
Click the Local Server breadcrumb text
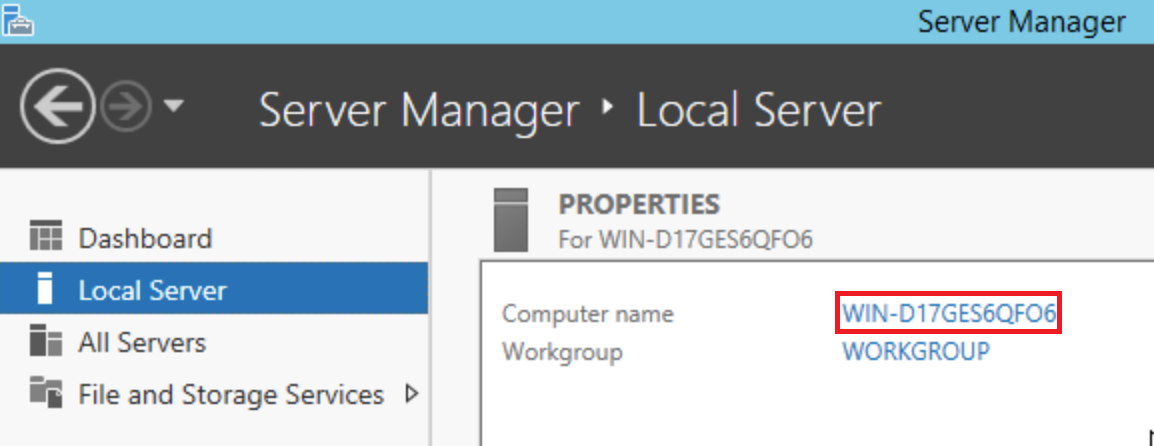click(x=759, y=109)
